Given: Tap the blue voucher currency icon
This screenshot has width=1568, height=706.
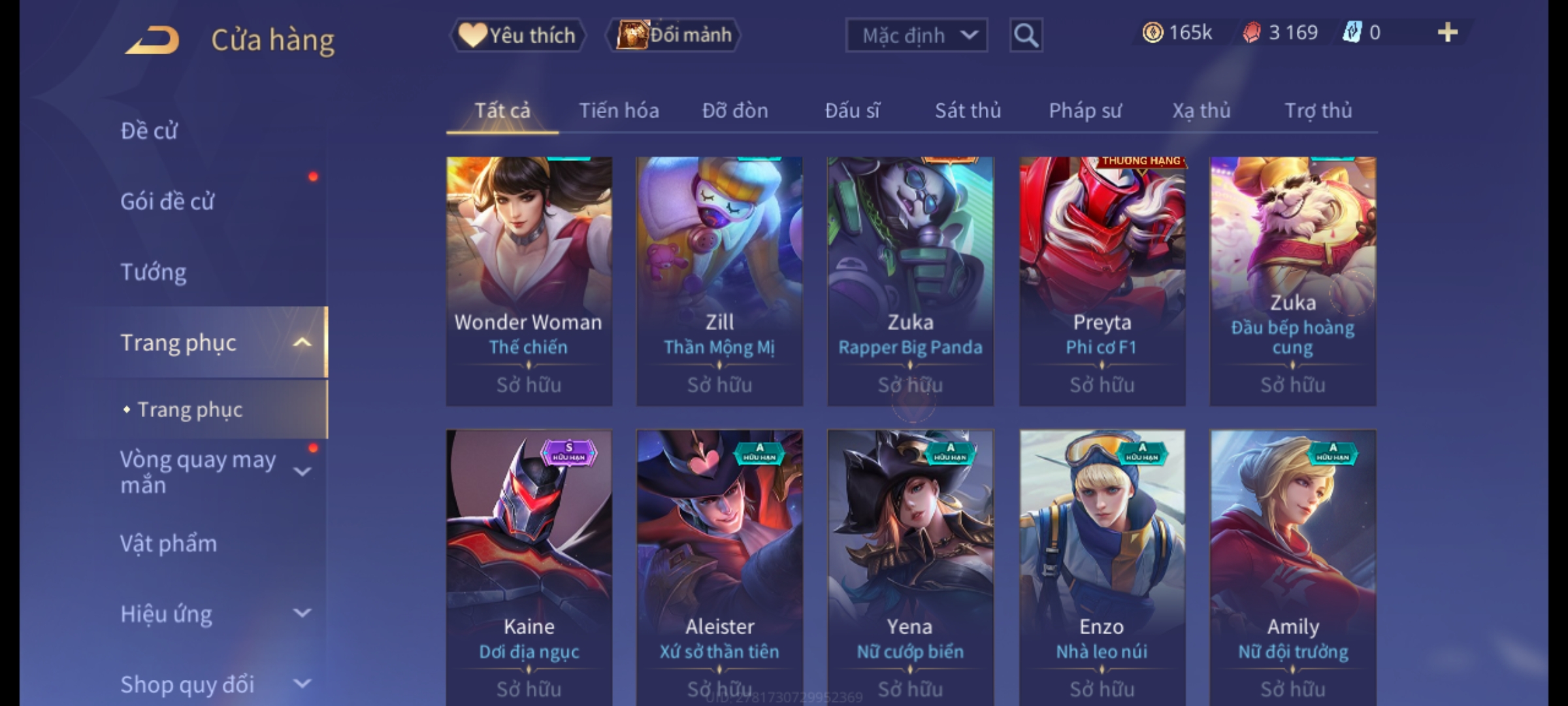Looking at the screenshot, I should (x=1351, y=33).
